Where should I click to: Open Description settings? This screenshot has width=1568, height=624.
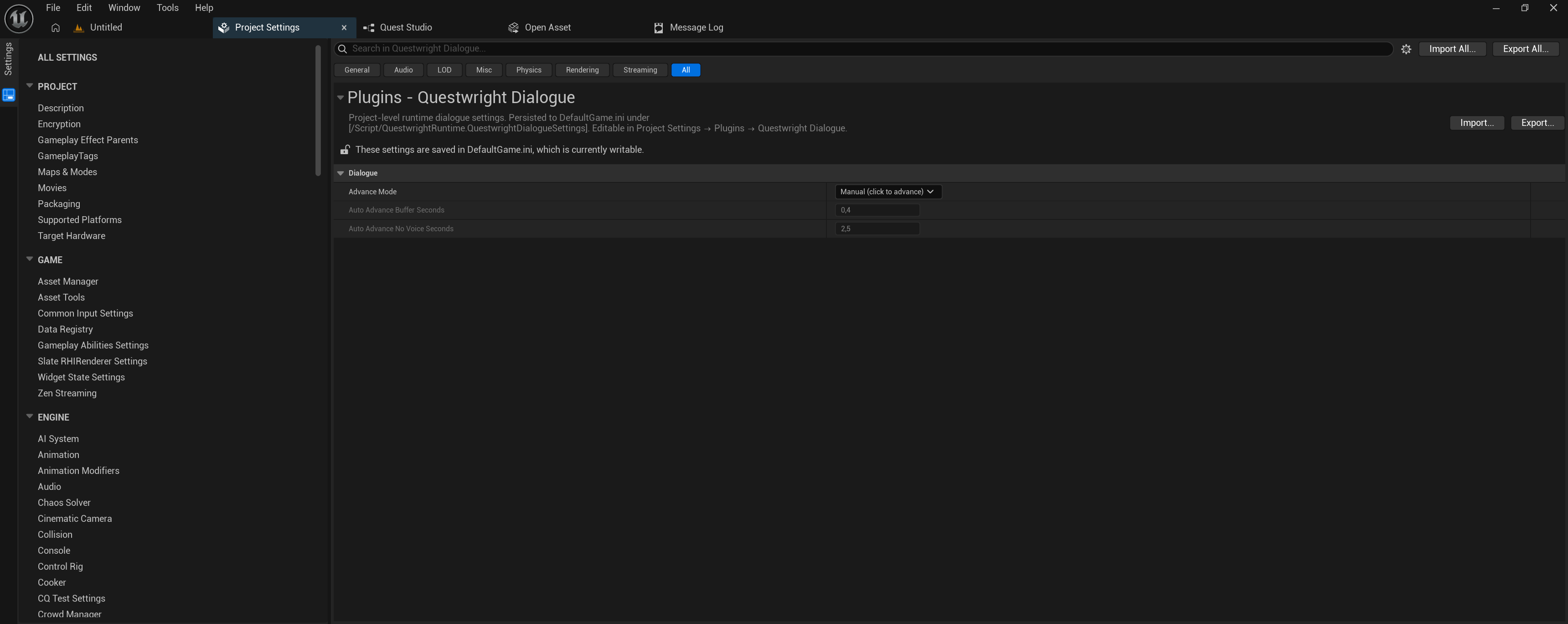click(x=61, y=108)
